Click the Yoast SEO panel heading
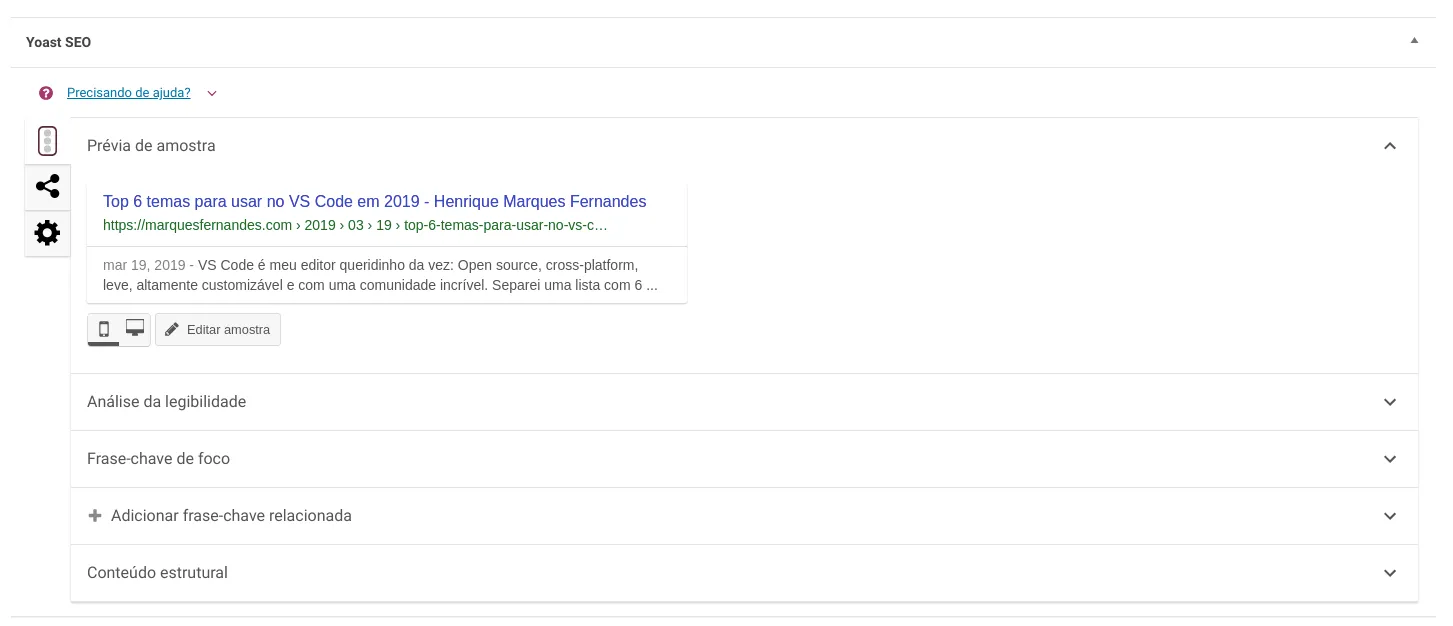The width and height of the screenshot is (1453, 626). [59, 42]
